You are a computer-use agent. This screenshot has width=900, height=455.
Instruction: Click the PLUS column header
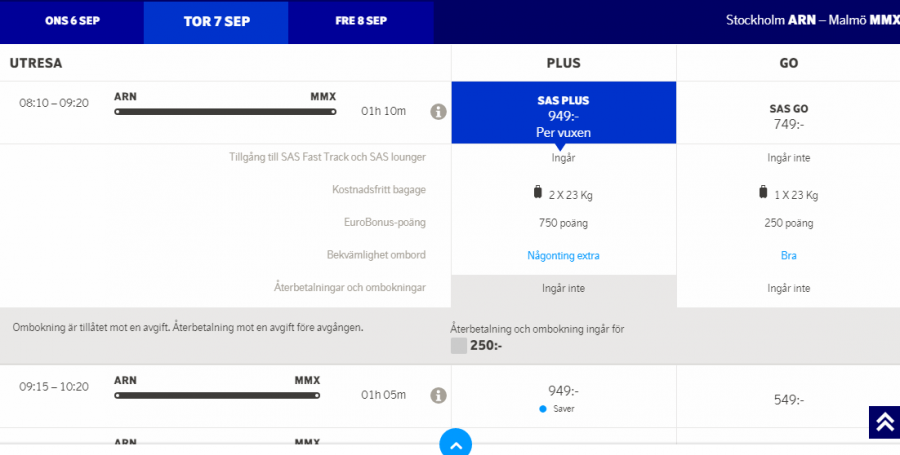(563, 63)
